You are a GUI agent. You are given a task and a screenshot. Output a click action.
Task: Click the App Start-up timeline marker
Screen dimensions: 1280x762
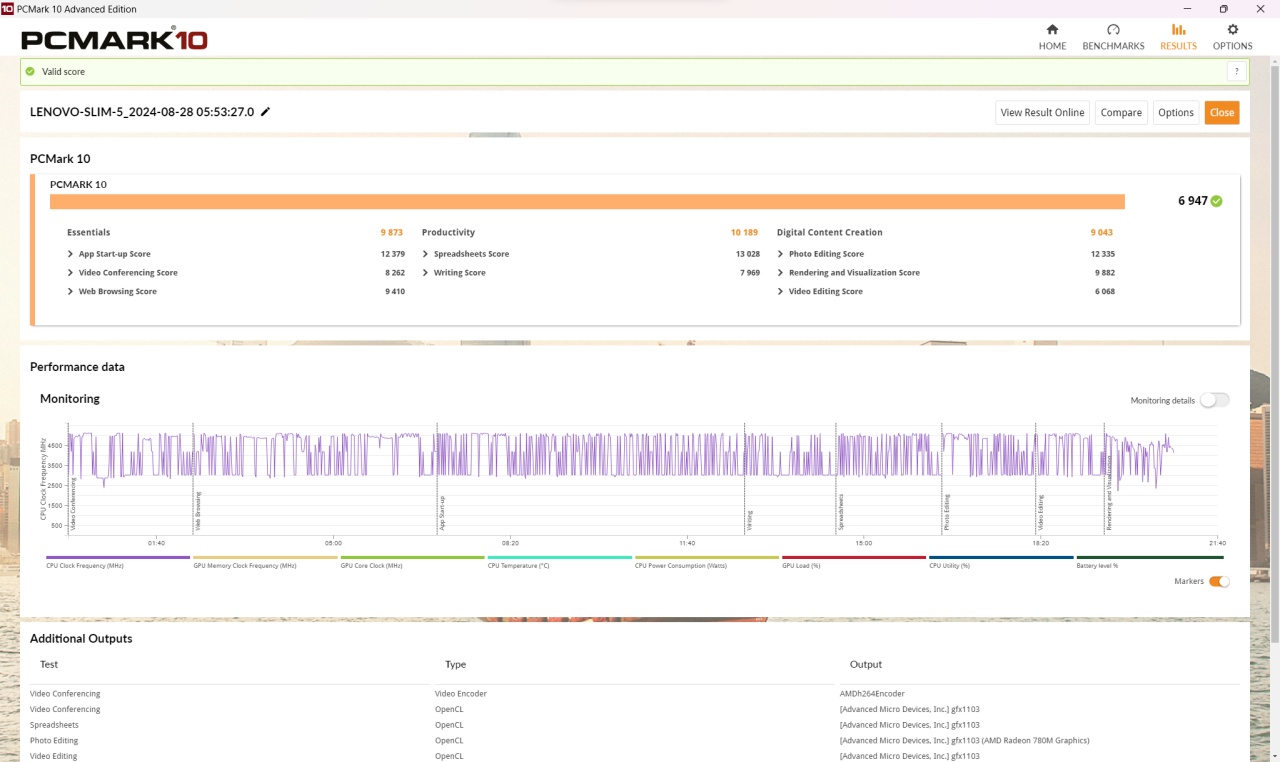pos(441,512)
